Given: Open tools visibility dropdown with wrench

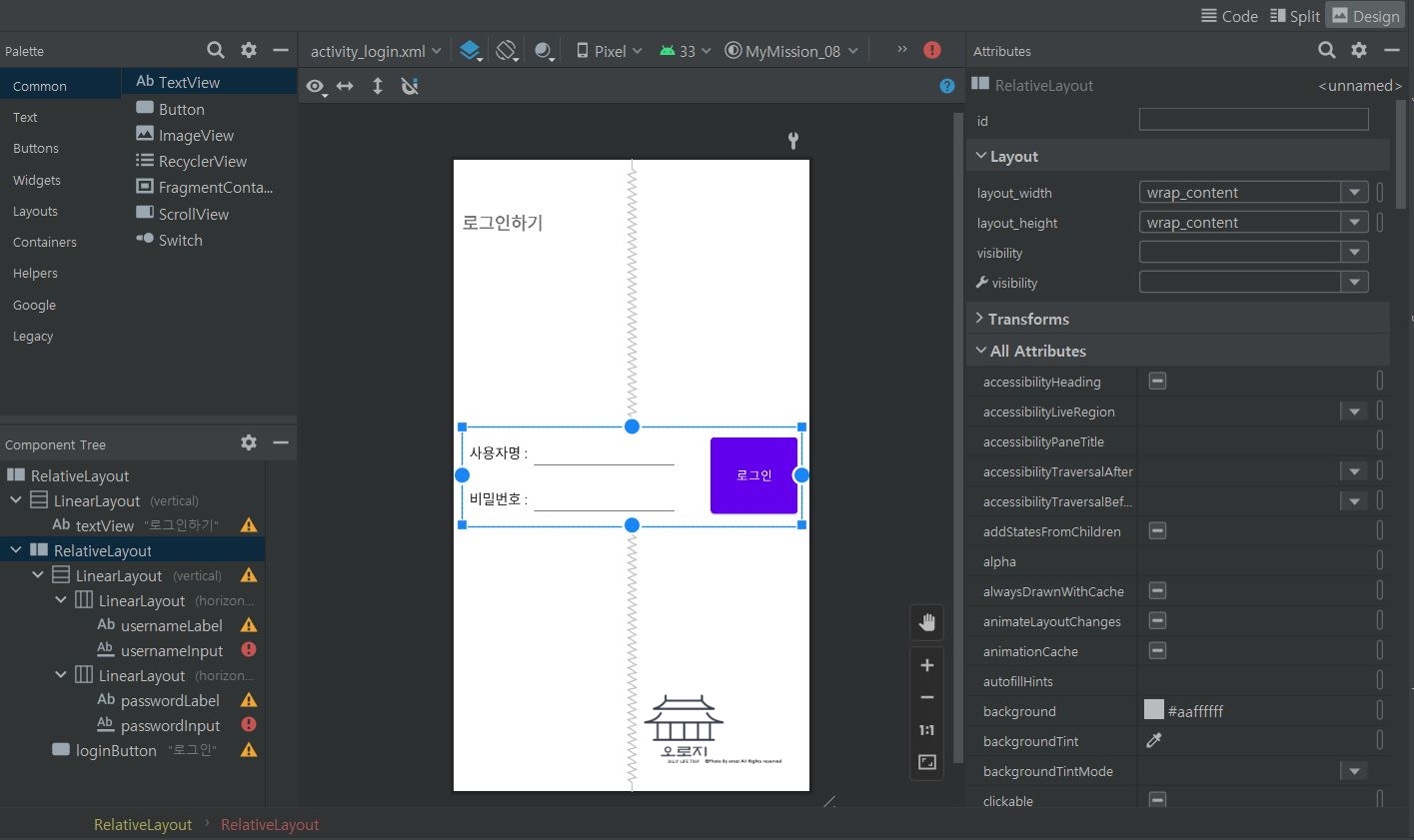Looking at the screenshot, I should pyautogui.click(x=1355, y=283).
